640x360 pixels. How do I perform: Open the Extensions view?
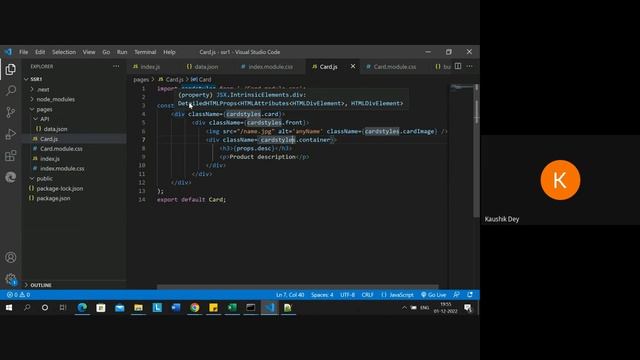11,156
